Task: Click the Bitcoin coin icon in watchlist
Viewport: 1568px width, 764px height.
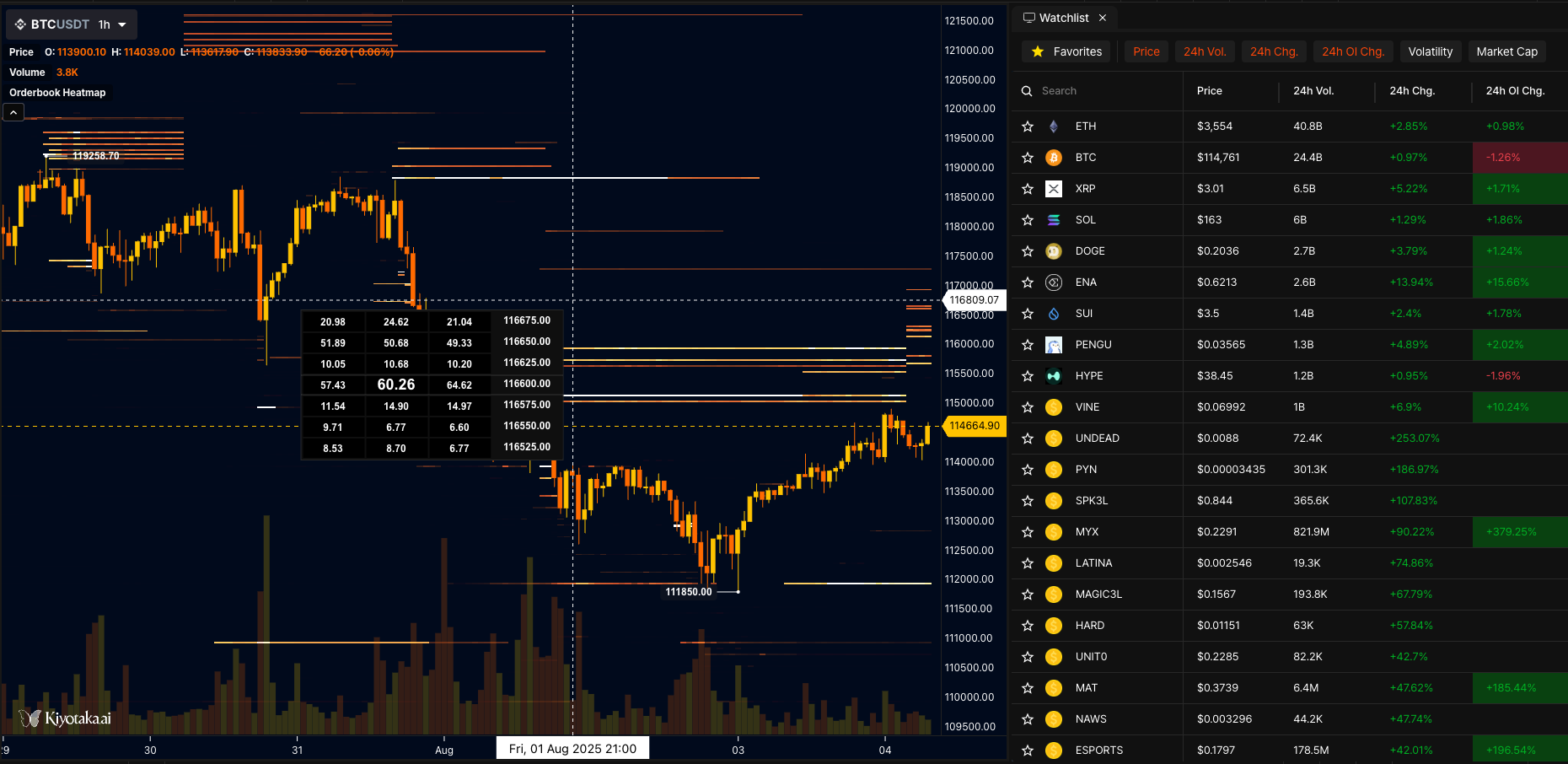Action: point(1053,158)
